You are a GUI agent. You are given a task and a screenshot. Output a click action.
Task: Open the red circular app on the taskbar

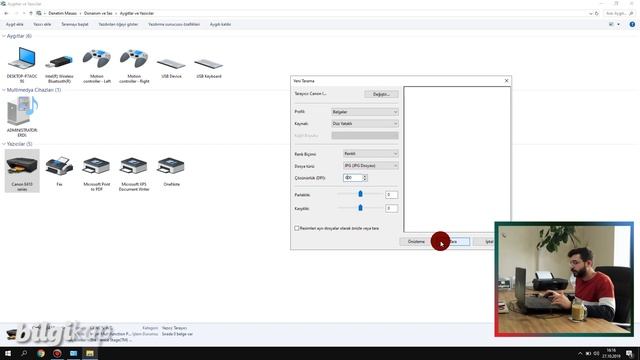[x=57, y=353]
